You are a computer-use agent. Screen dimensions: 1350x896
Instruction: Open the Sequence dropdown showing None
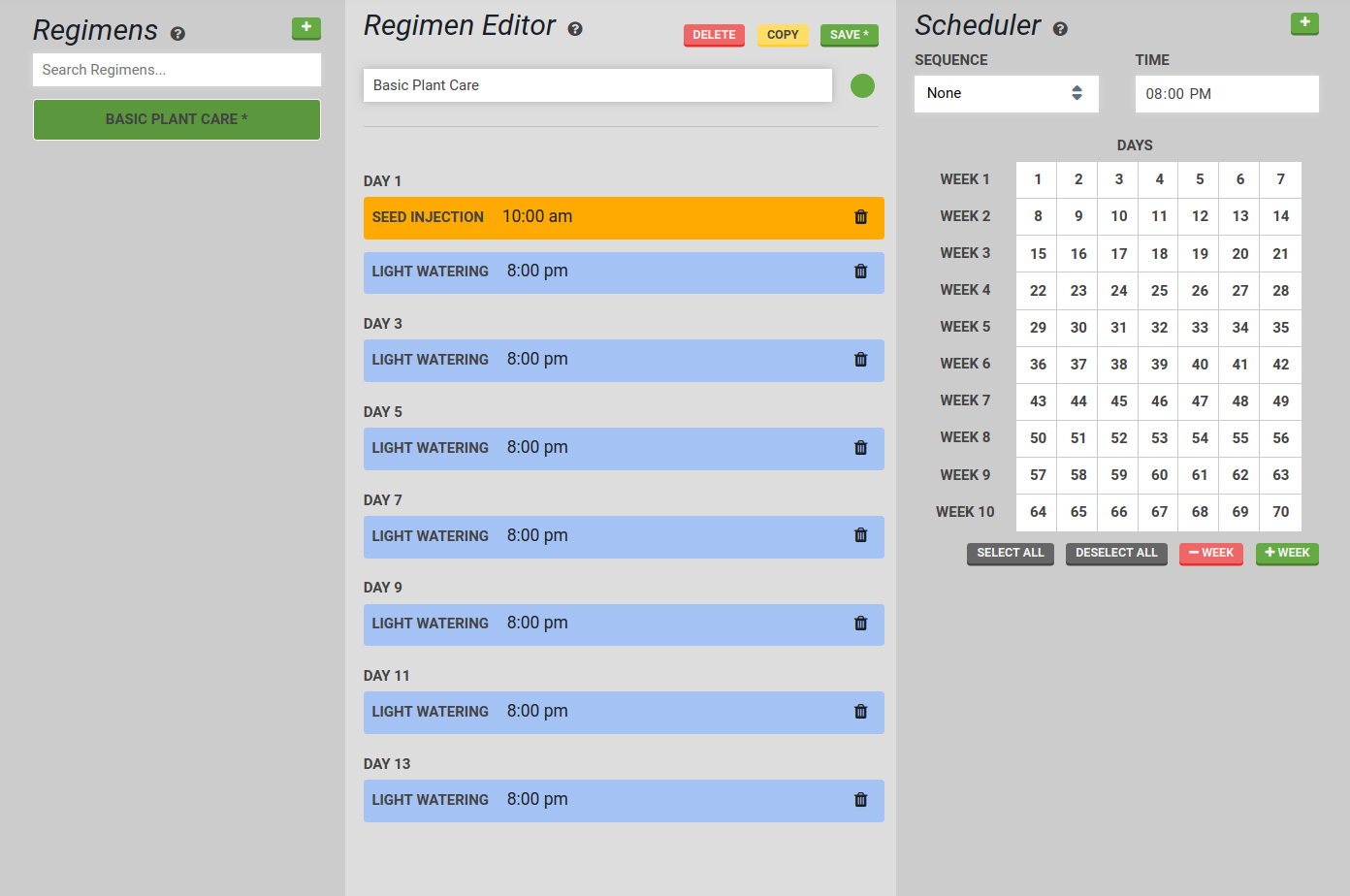coord(1006,93)
